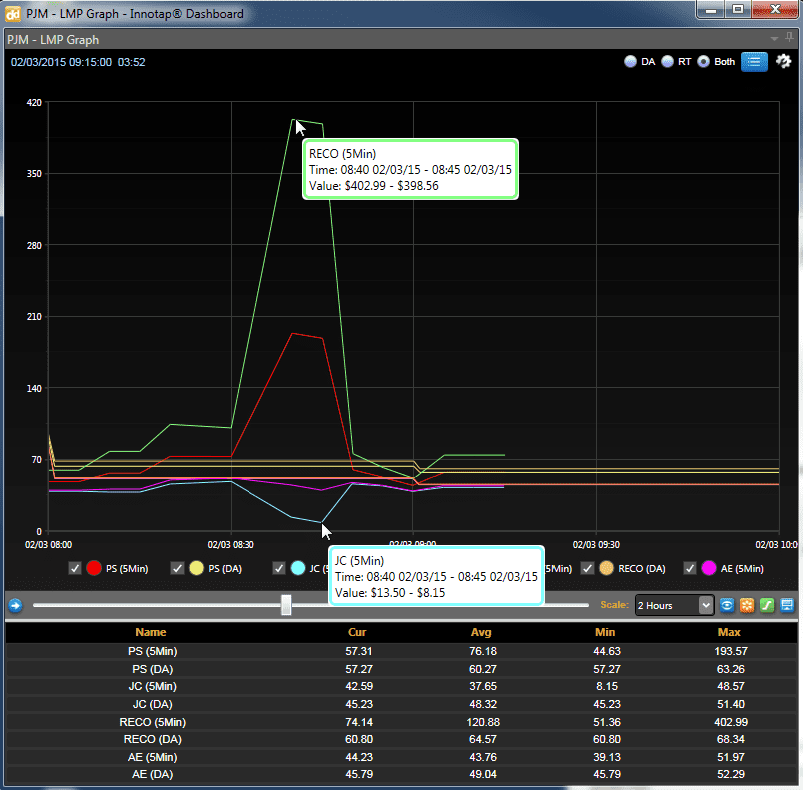Select the JC (5Min) table row name
Screen dimensions: 810x801
click(x=152, y=686)
